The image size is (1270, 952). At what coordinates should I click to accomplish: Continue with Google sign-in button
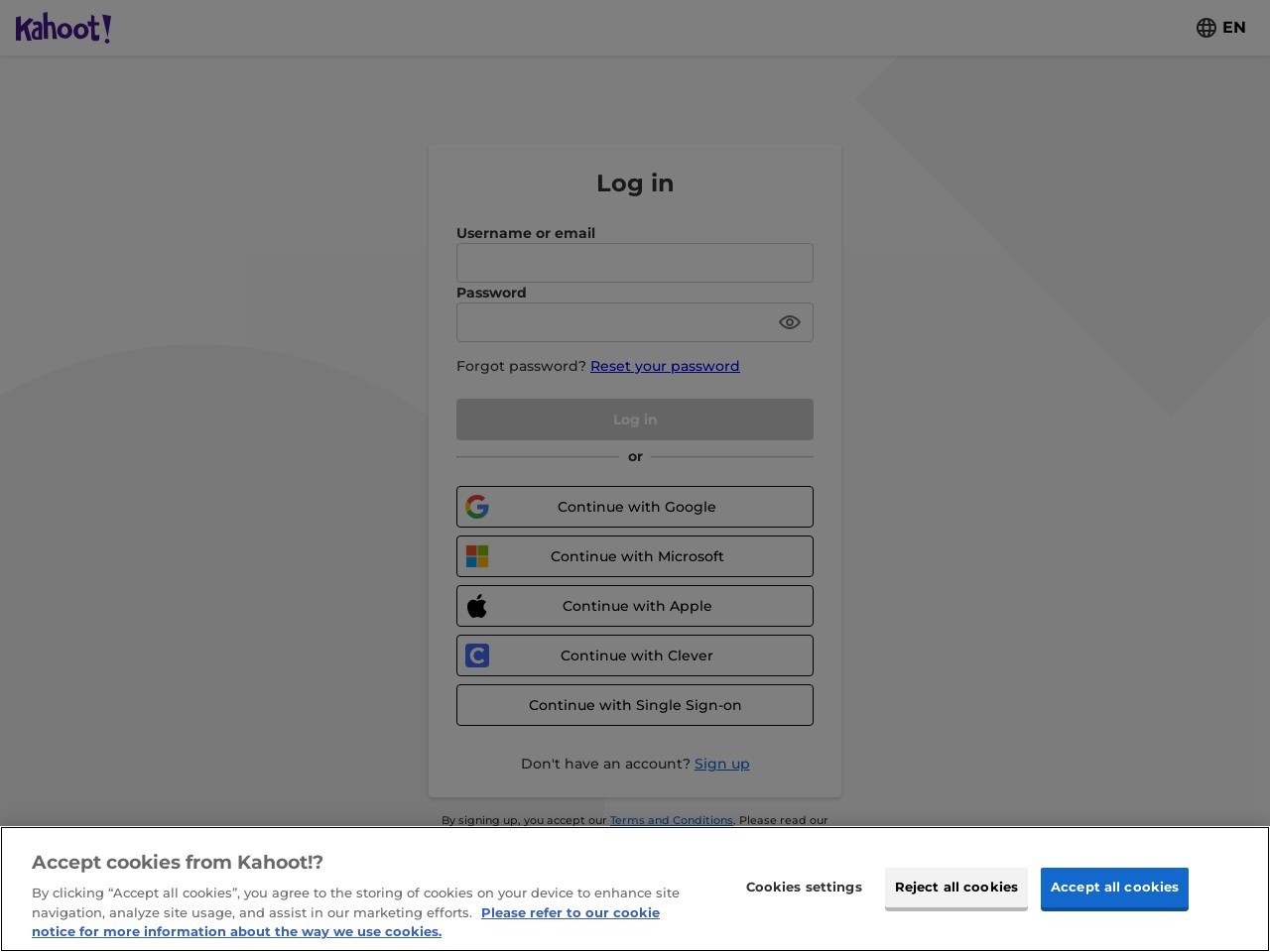[x=635, y=507]
